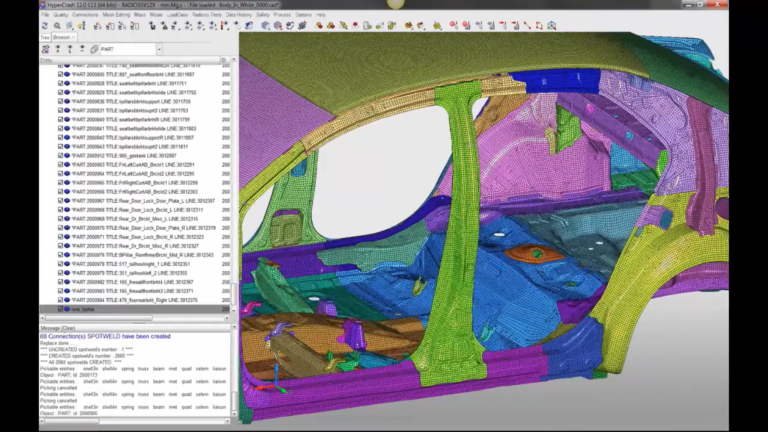
Task: Click the magnifier zoom toolbar icon
Action: [x=57, y=25]
